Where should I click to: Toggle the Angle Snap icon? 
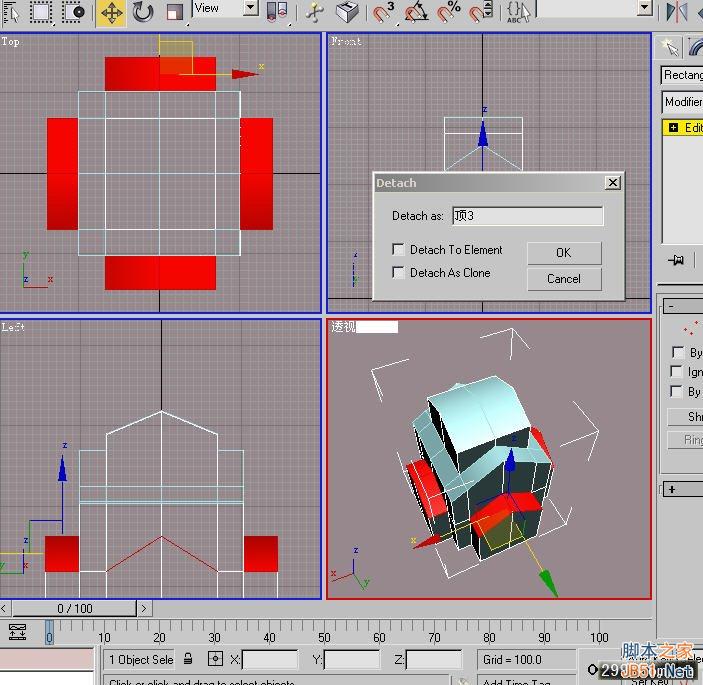click(x=416, y=12)
